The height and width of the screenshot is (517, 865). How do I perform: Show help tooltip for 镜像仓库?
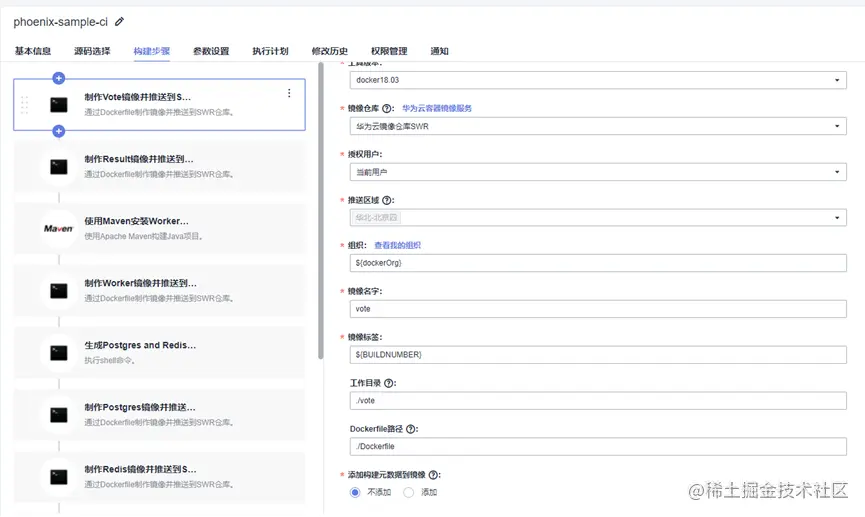(387, 109)
